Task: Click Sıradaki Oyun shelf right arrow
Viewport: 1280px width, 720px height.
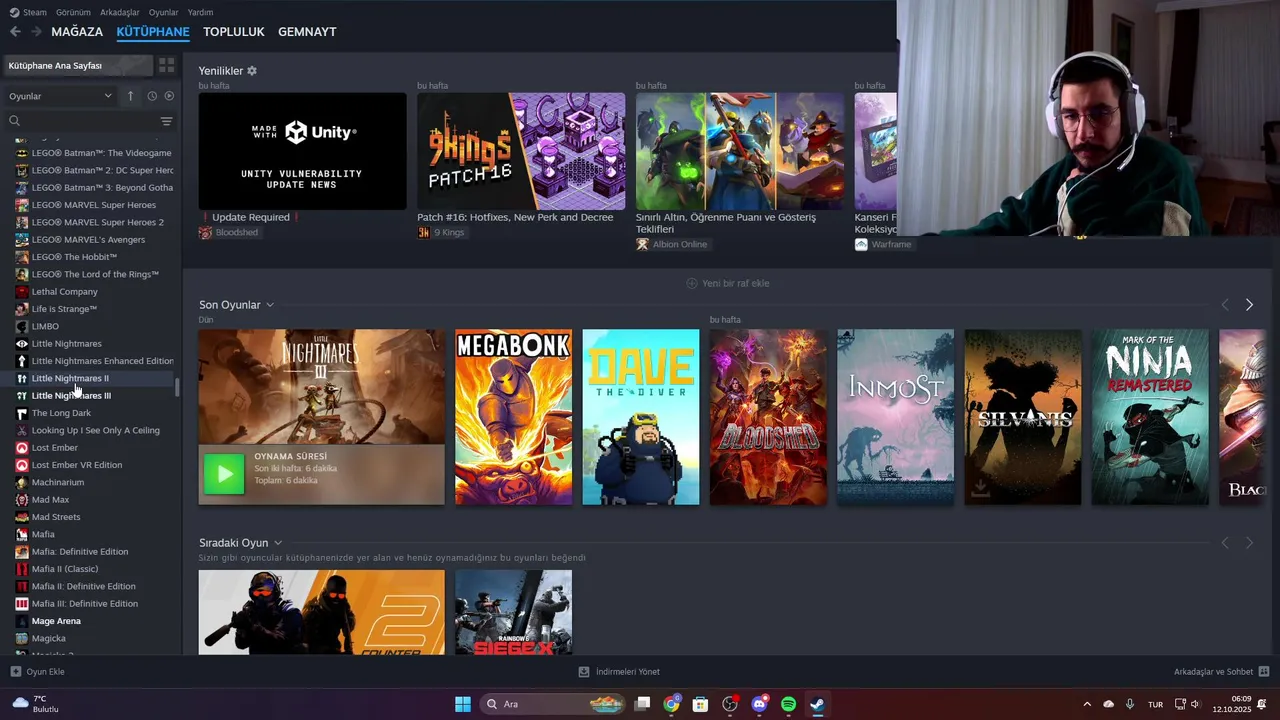Action: tap(1249, 543)
